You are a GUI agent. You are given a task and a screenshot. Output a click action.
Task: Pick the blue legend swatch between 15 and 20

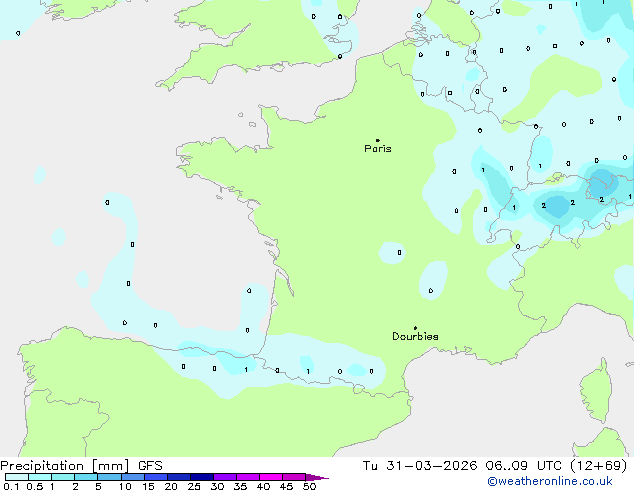pyautogui.click(x=156, y=477)
